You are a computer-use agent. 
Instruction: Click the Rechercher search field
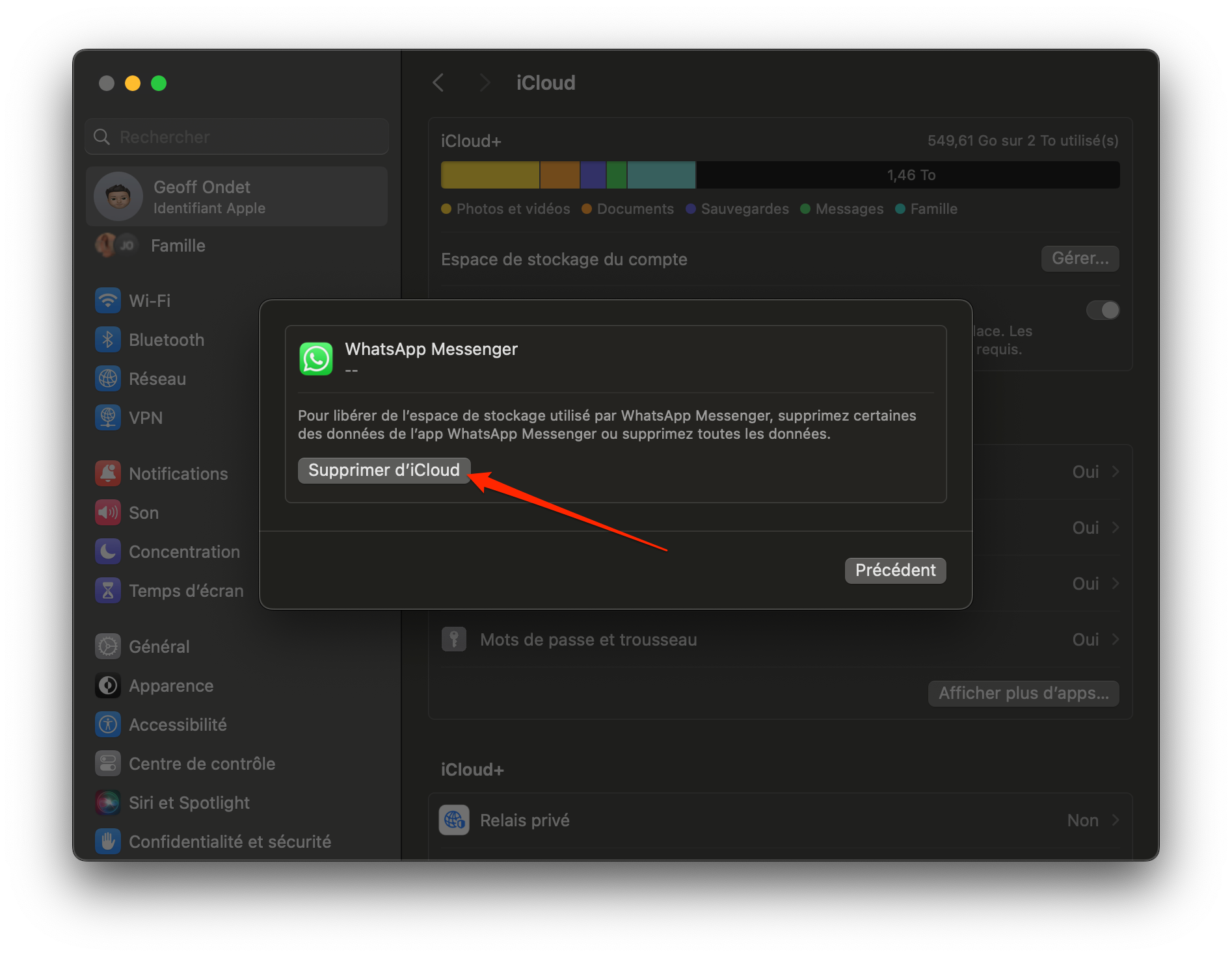click(237, 137)
